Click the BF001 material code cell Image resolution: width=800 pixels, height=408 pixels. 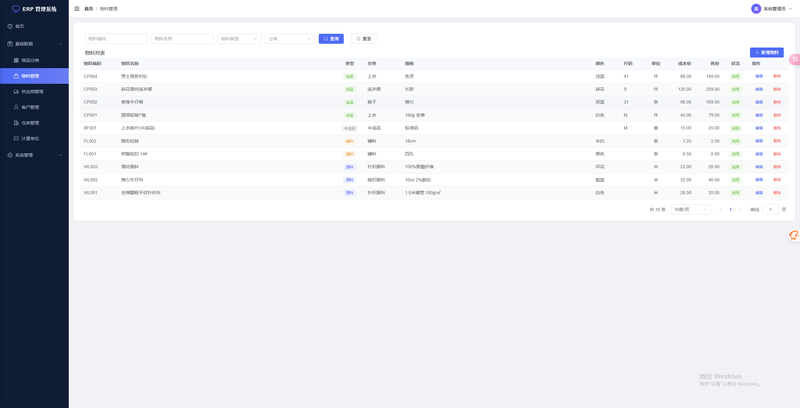tap(90, 128)
